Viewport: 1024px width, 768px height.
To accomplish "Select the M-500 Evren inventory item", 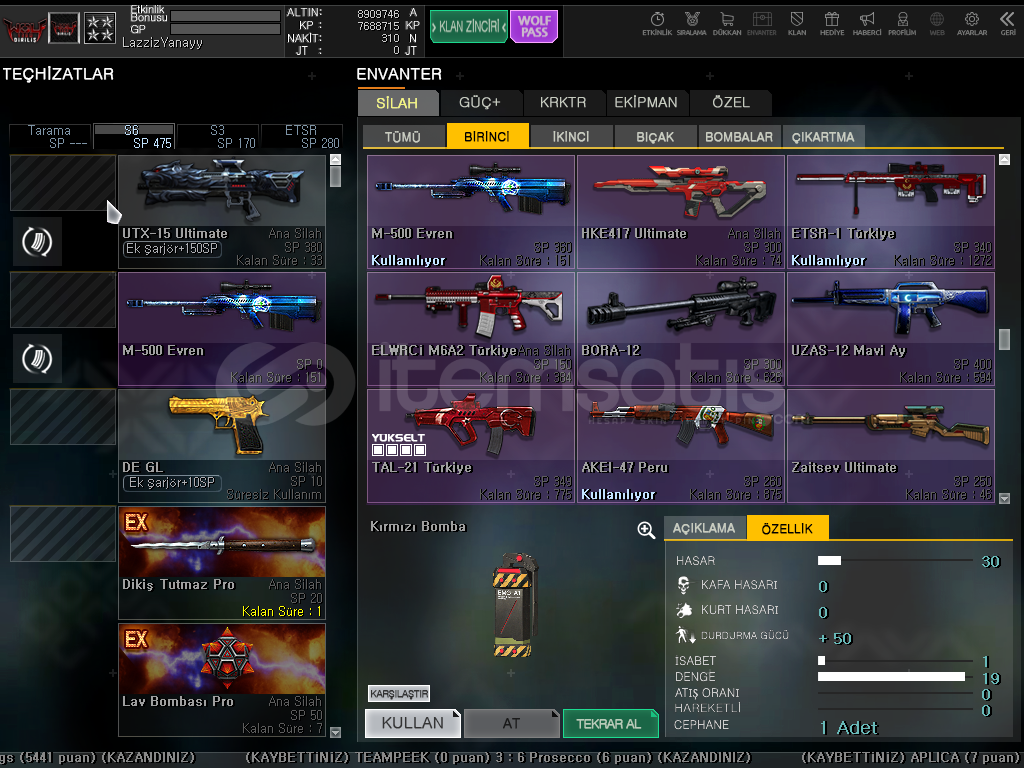I will tap(471, 212).
